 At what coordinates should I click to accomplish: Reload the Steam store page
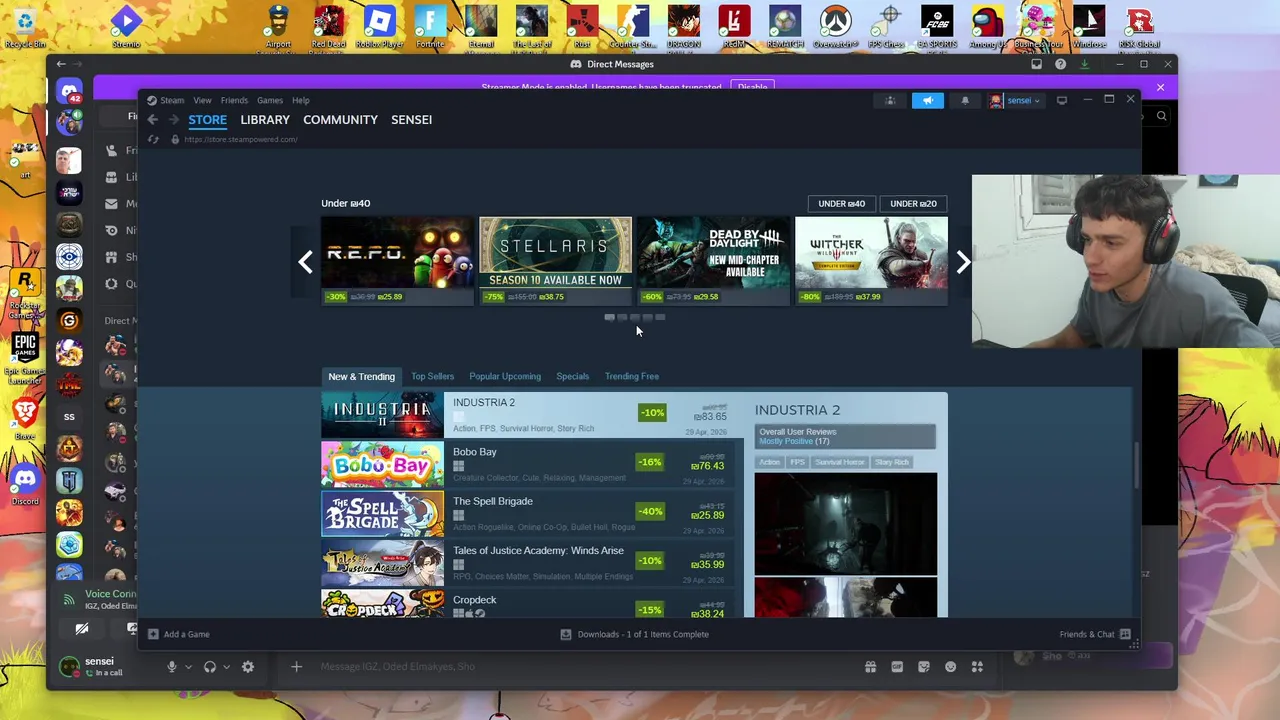(153, 139)
